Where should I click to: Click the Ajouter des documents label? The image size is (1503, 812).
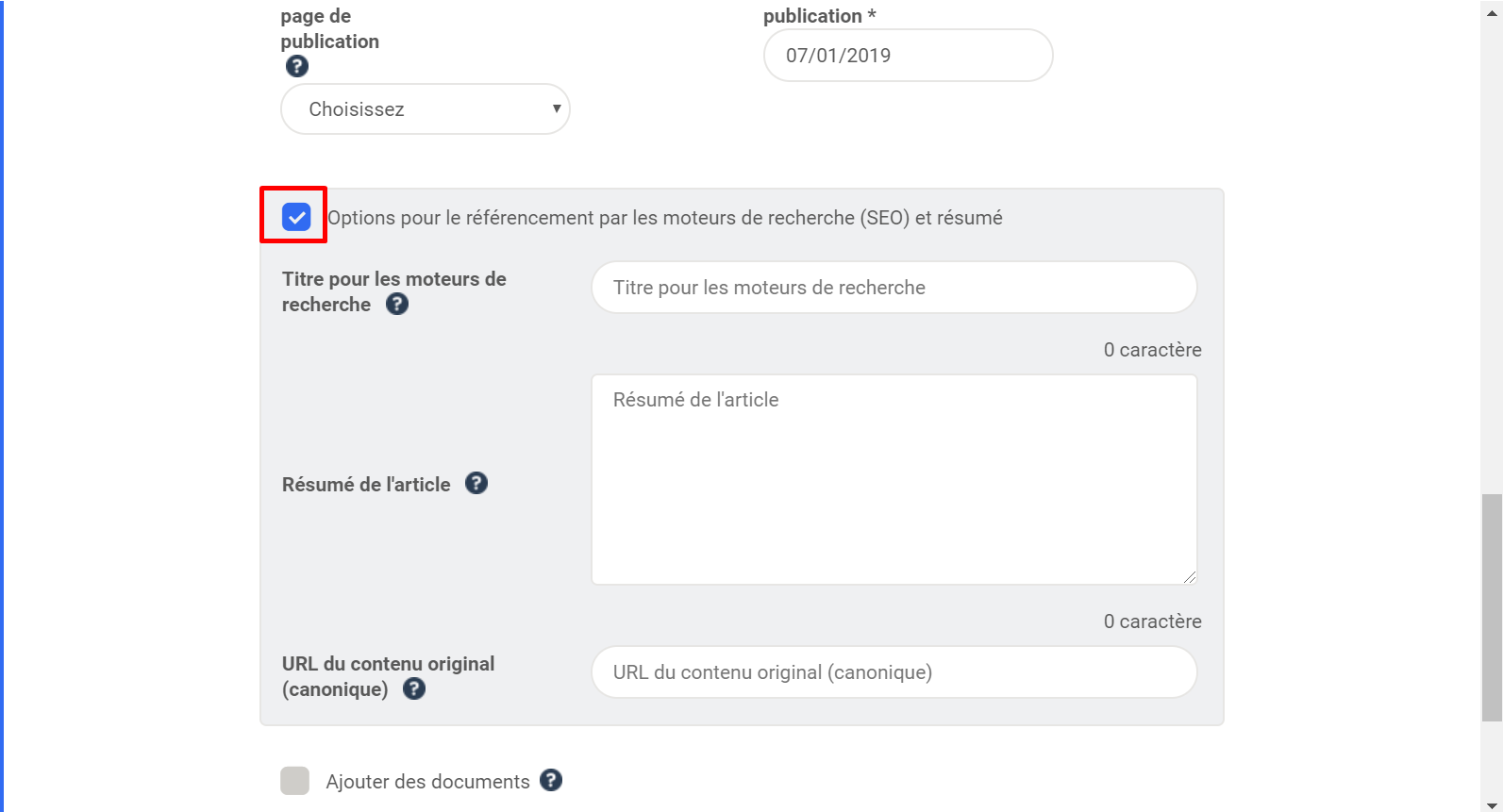428,782
